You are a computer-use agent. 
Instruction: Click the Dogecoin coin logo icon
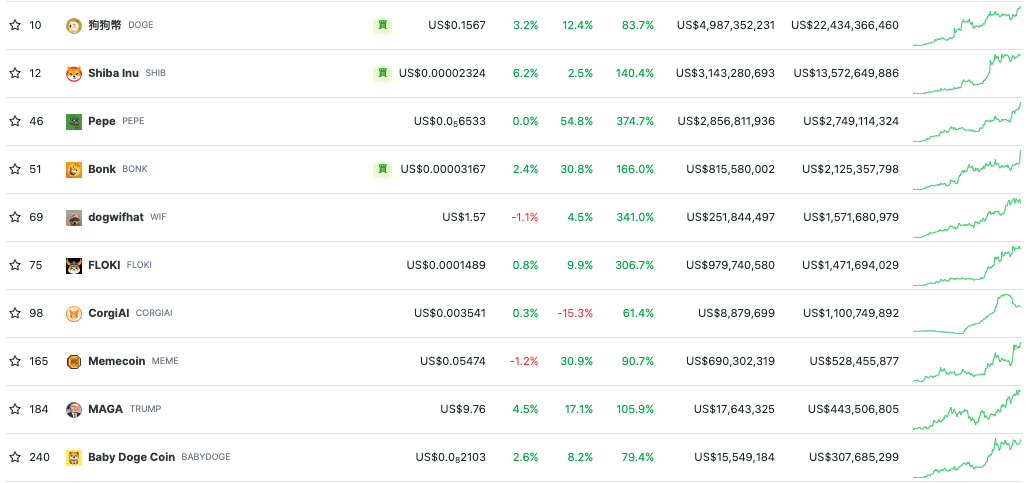(74, 25)
